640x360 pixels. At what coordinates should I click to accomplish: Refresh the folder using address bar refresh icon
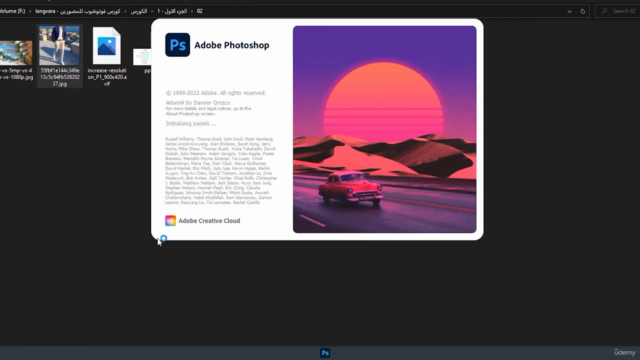tap(582, 11)
